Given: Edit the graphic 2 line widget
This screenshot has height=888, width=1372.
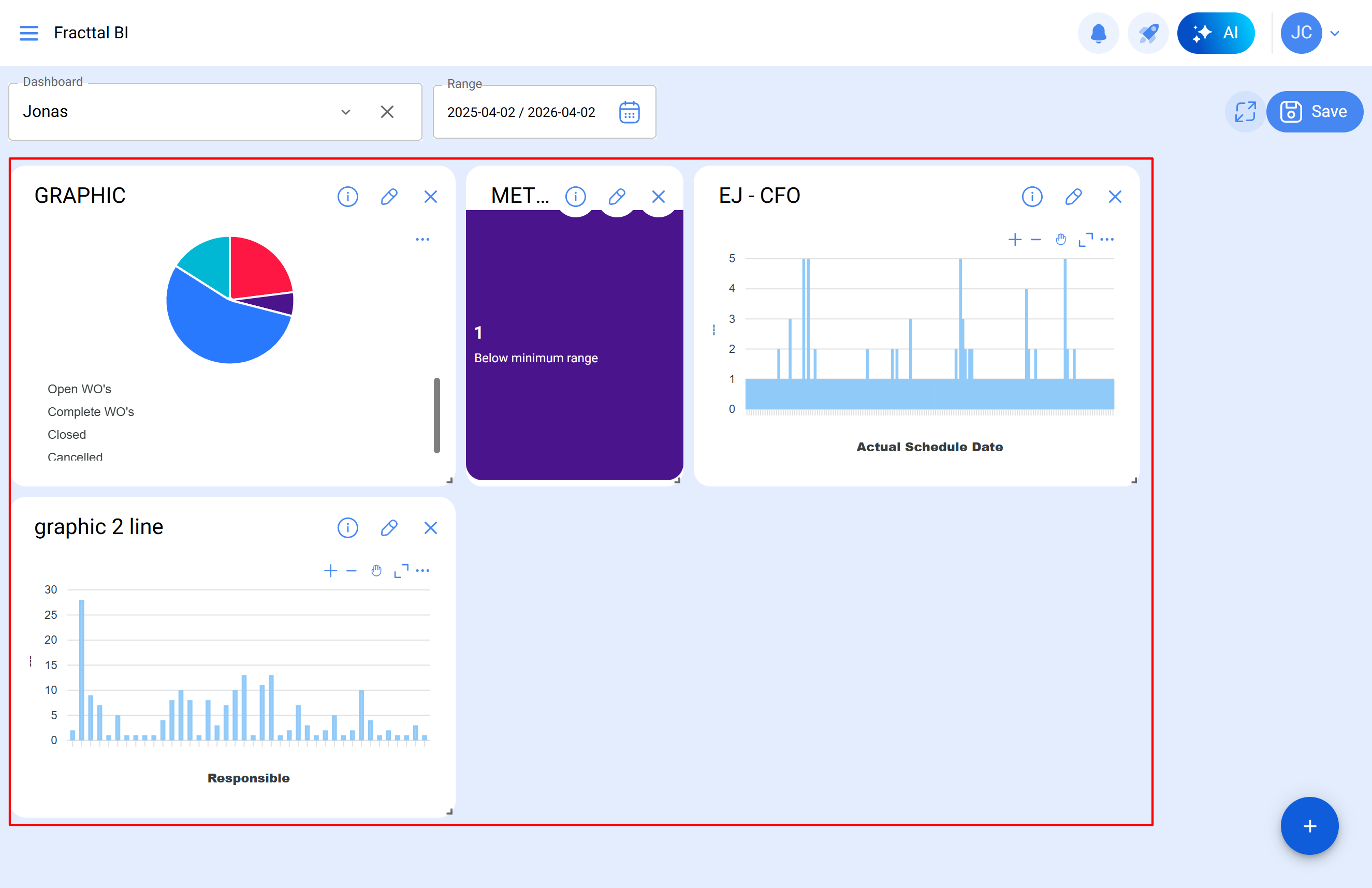Looking at the screenshot, I should [389, 528].
